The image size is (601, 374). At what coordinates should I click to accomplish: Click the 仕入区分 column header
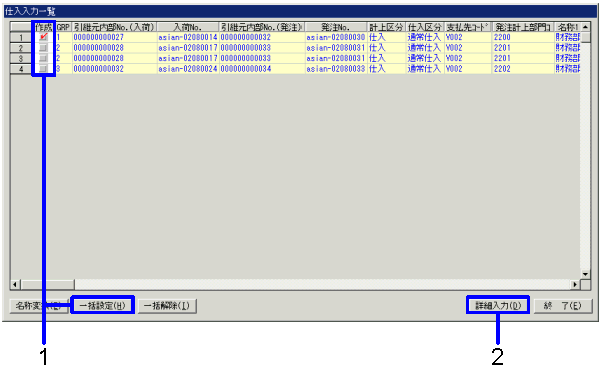point(425,27)
